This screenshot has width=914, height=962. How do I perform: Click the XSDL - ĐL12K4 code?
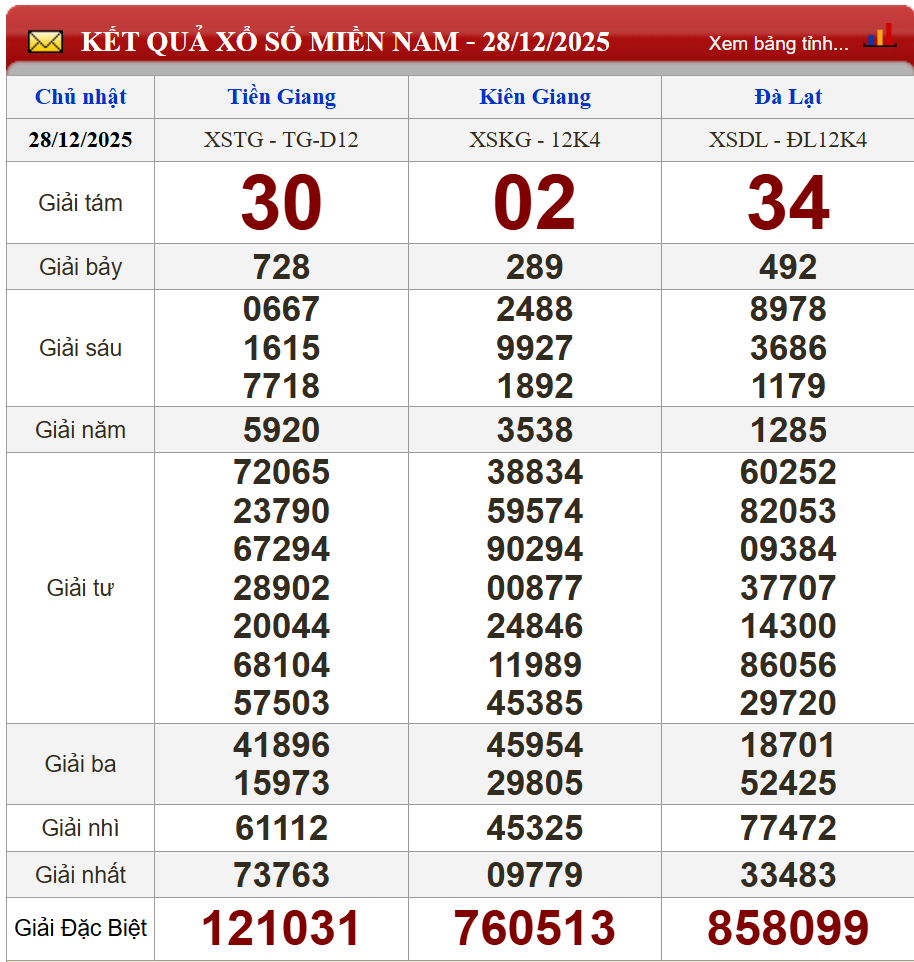click(788, 140)
